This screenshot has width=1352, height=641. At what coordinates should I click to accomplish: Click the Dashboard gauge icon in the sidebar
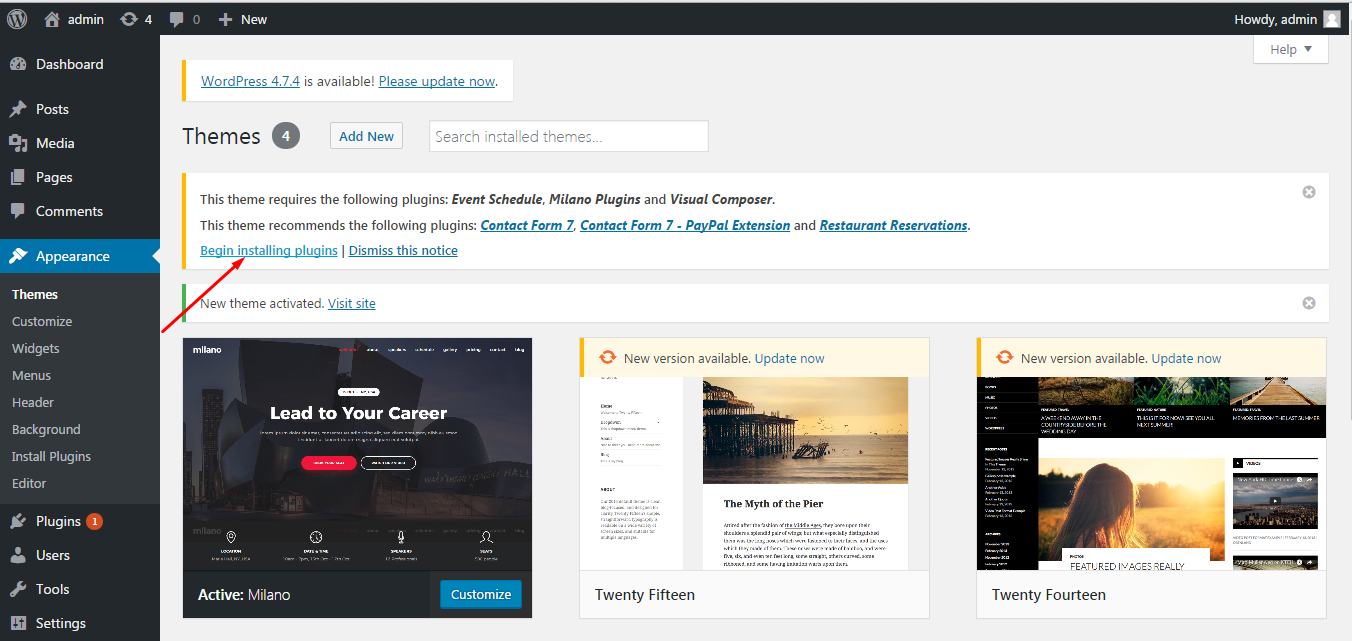click(18, 64)
